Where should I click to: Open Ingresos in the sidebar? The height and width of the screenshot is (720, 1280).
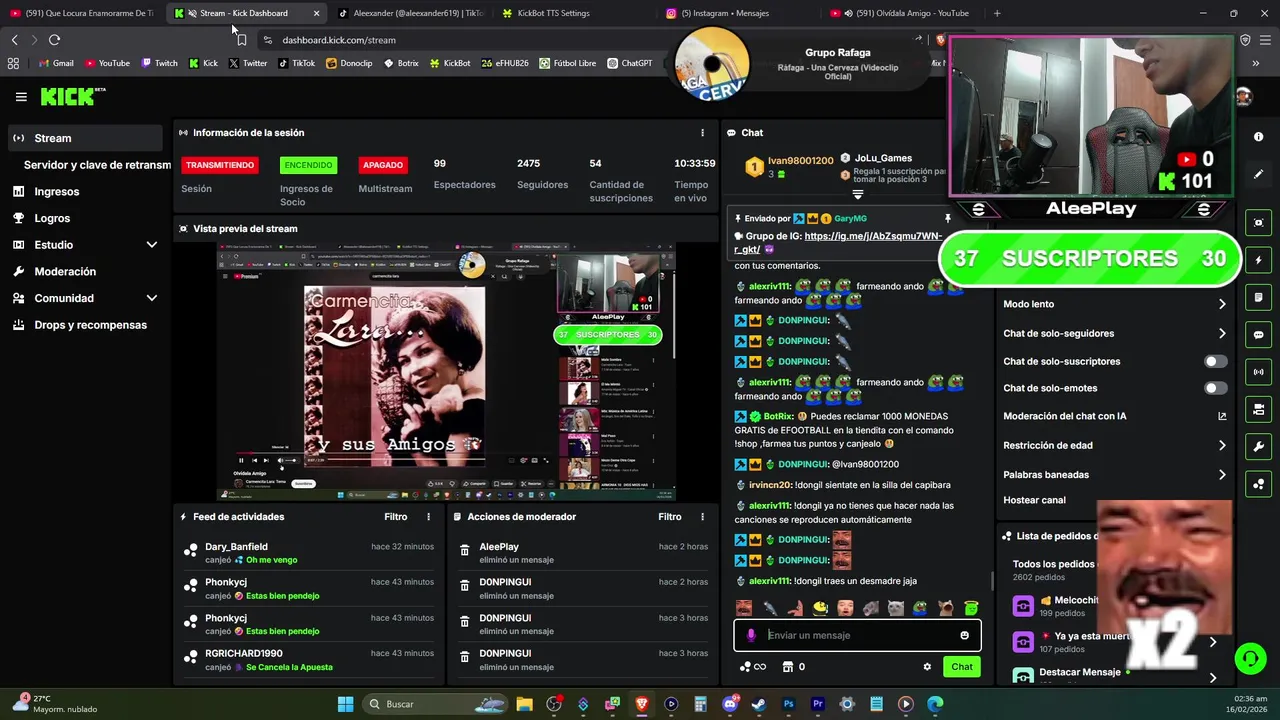tap(84, 192)
